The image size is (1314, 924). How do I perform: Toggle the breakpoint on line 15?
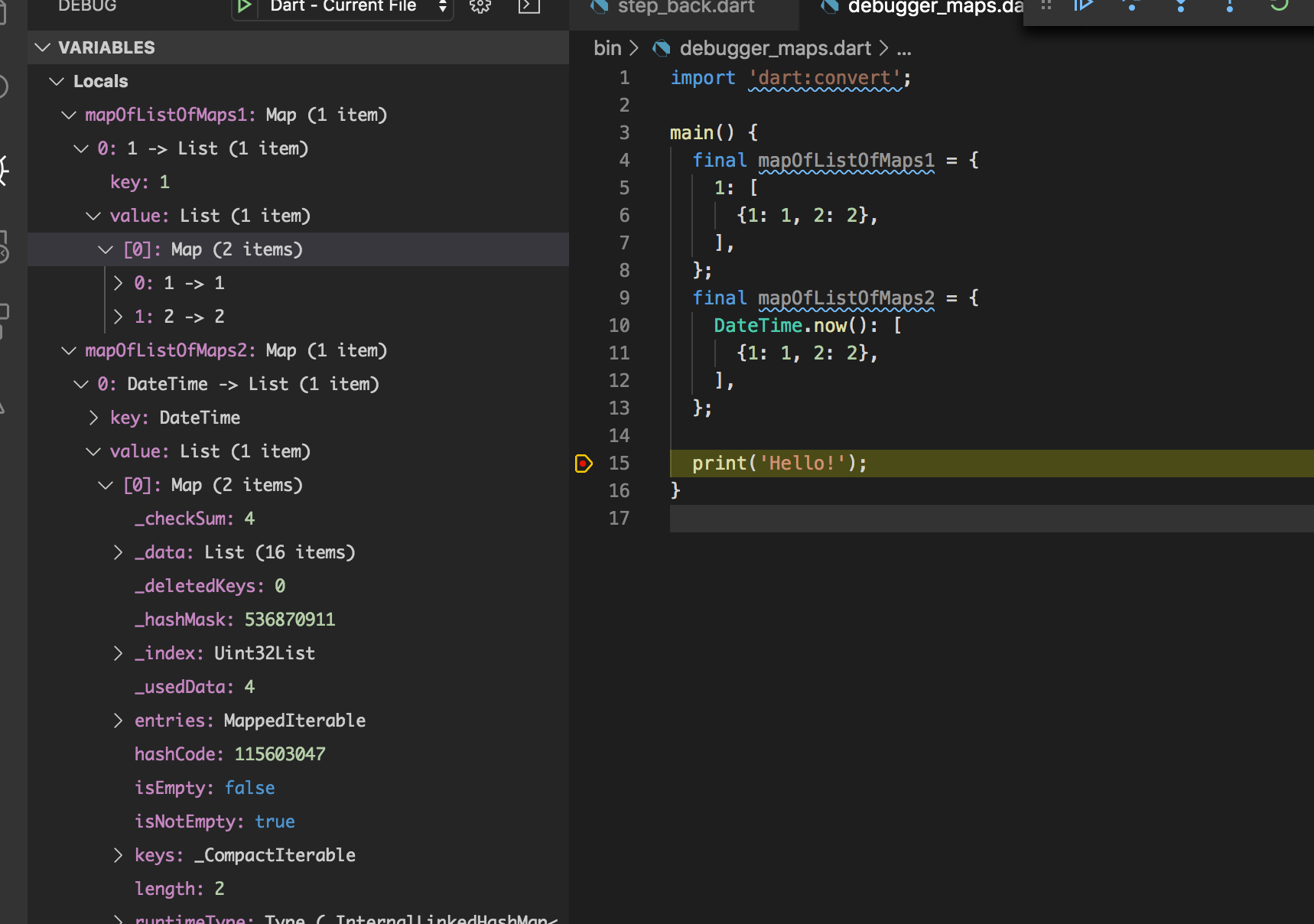(x=584, y=464)
